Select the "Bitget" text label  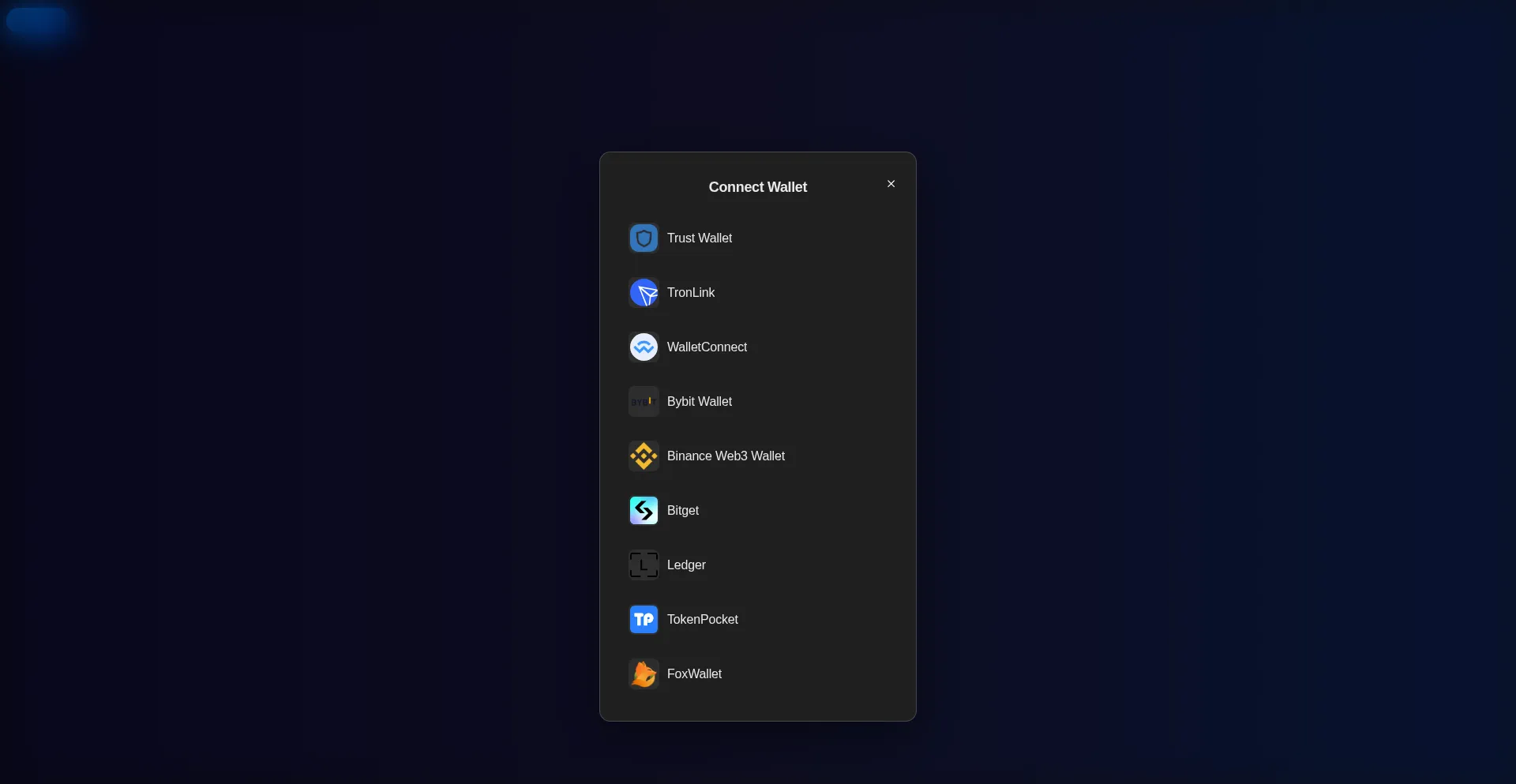pos(682,511)
